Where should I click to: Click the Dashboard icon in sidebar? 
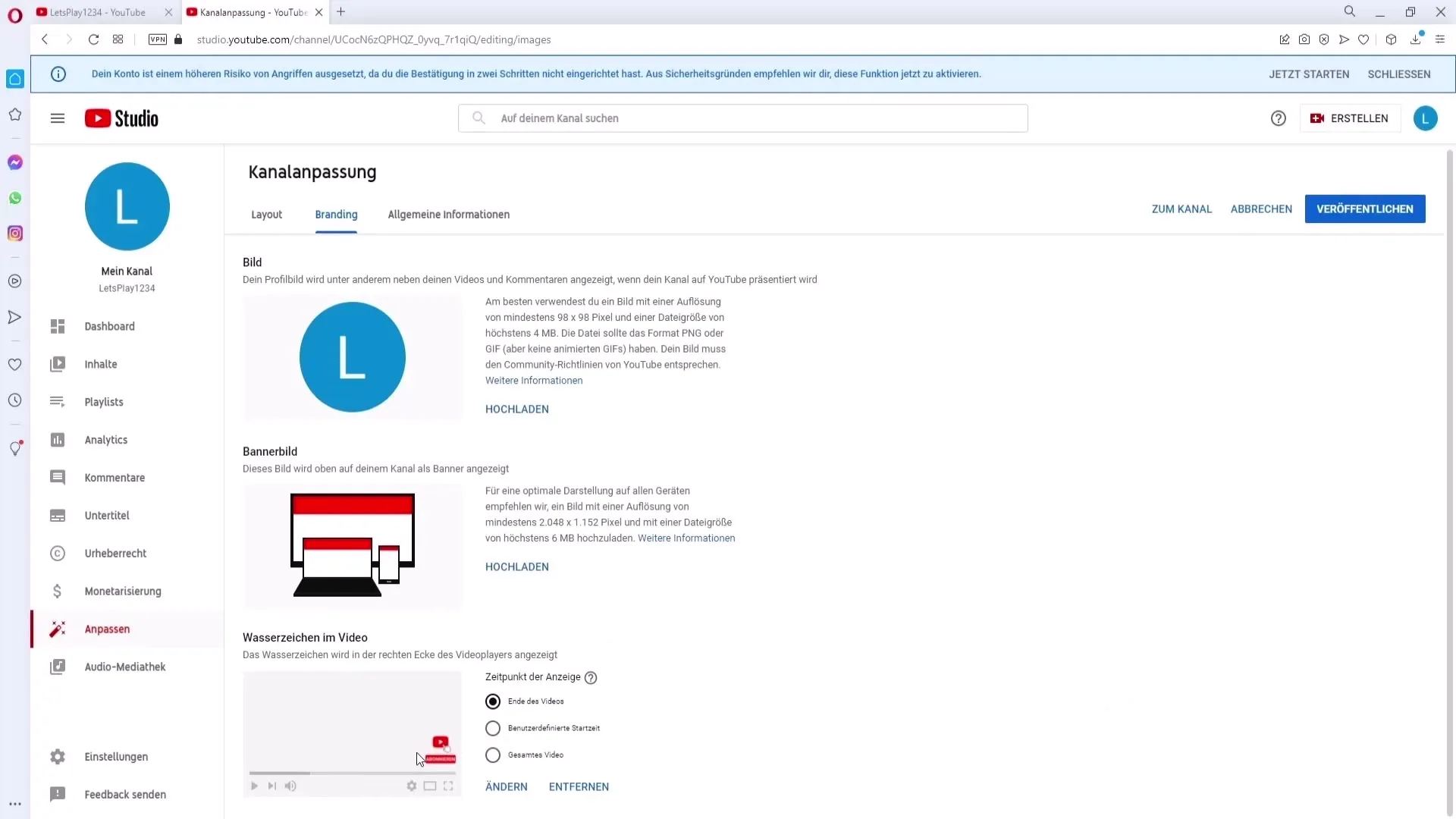click(x=57, y=326)
